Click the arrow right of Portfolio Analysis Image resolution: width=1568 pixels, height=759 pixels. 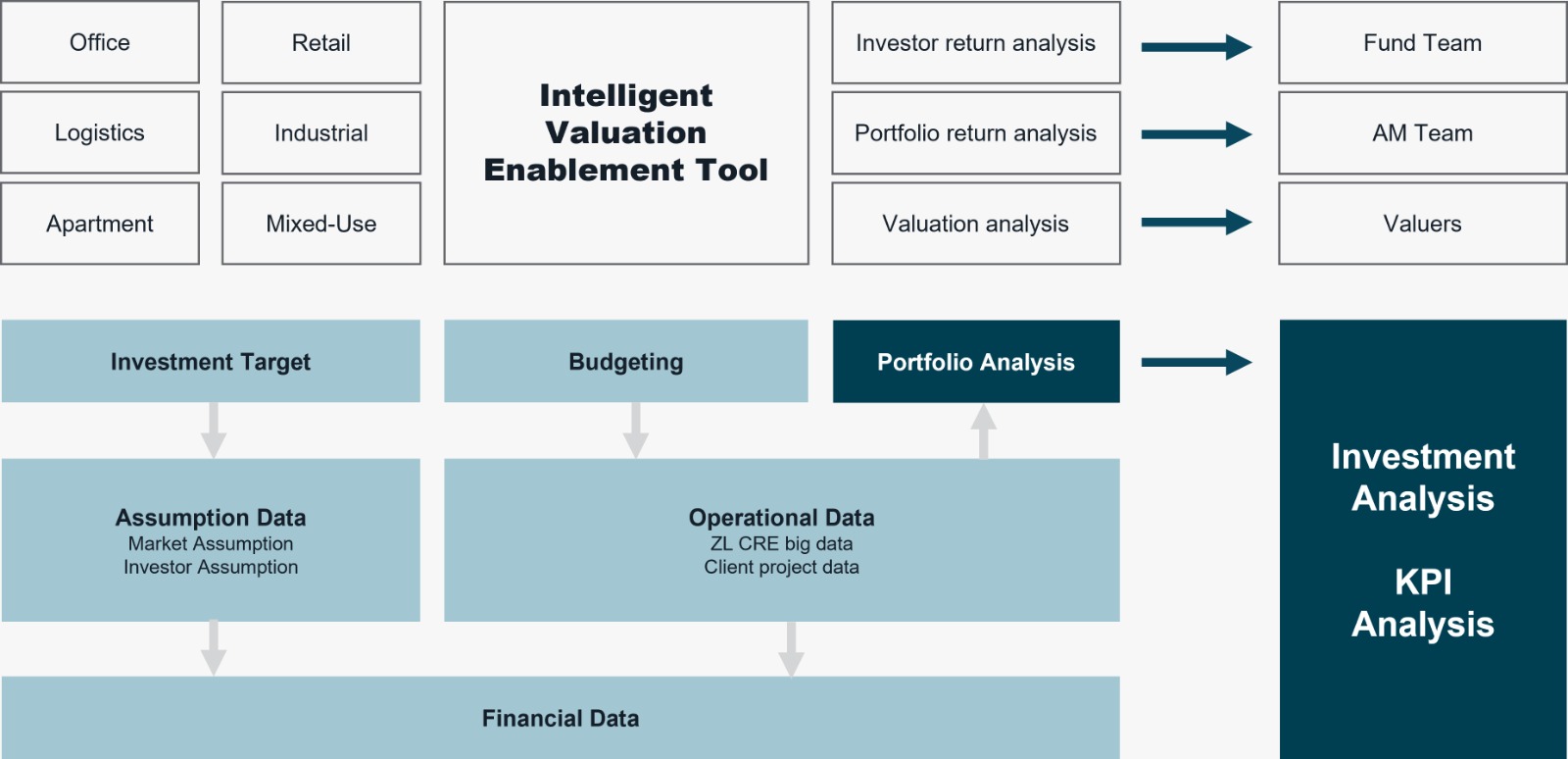pos(1197,362)
